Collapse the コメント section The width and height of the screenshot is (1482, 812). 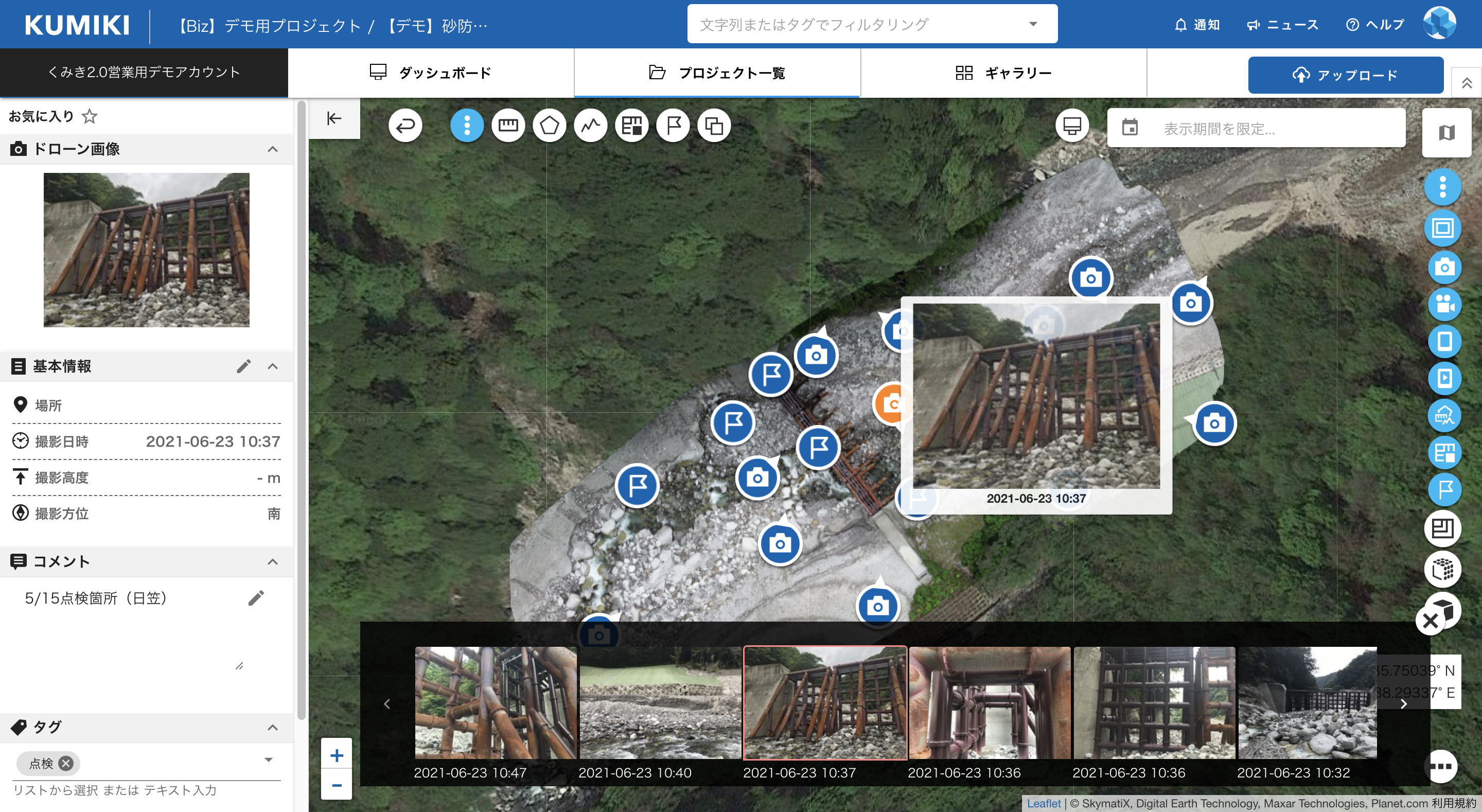click(273, 562)
